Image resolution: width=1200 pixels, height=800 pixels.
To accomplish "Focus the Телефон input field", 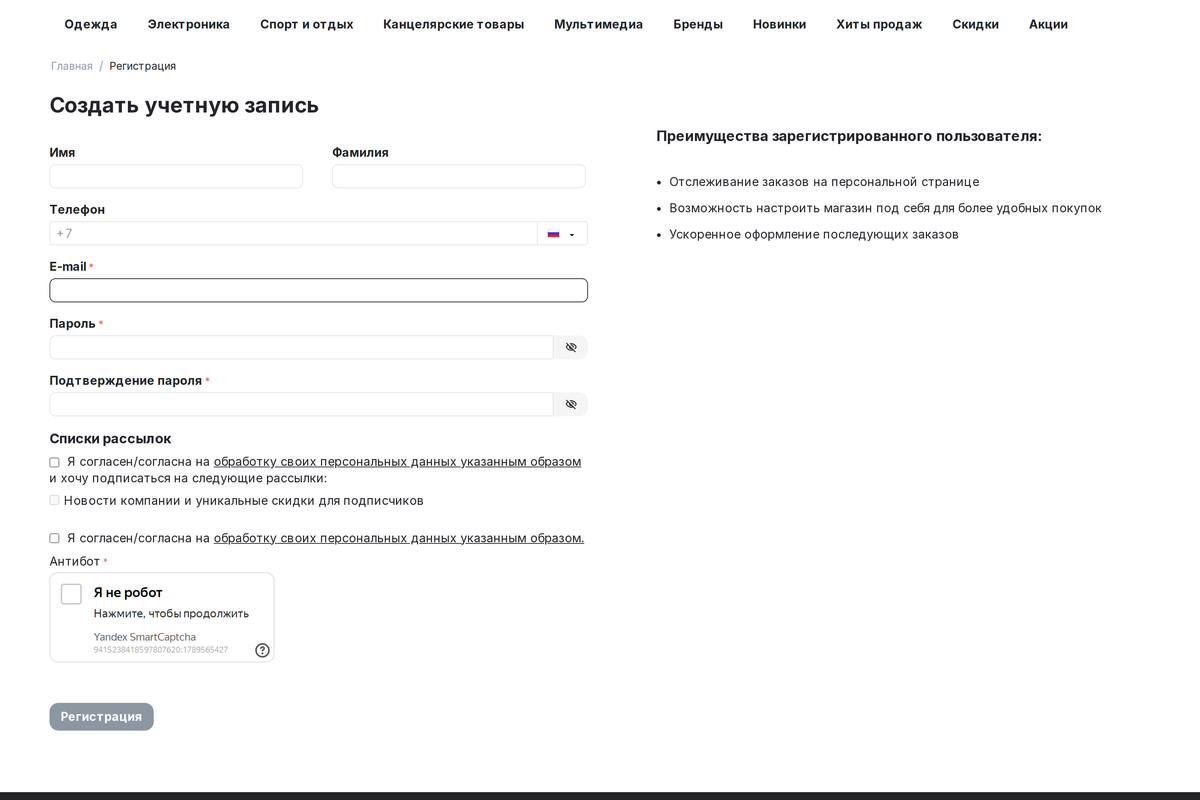I will (294, 233).
